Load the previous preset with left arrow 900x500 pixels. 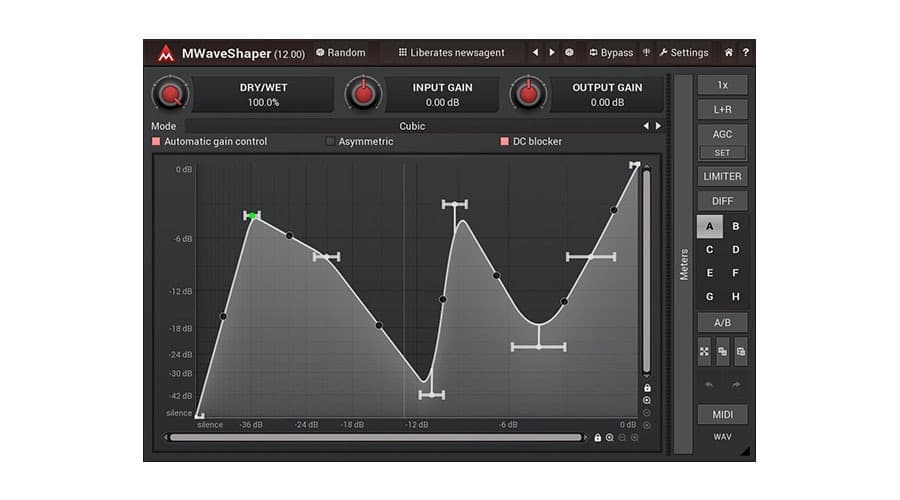point(535,52)
